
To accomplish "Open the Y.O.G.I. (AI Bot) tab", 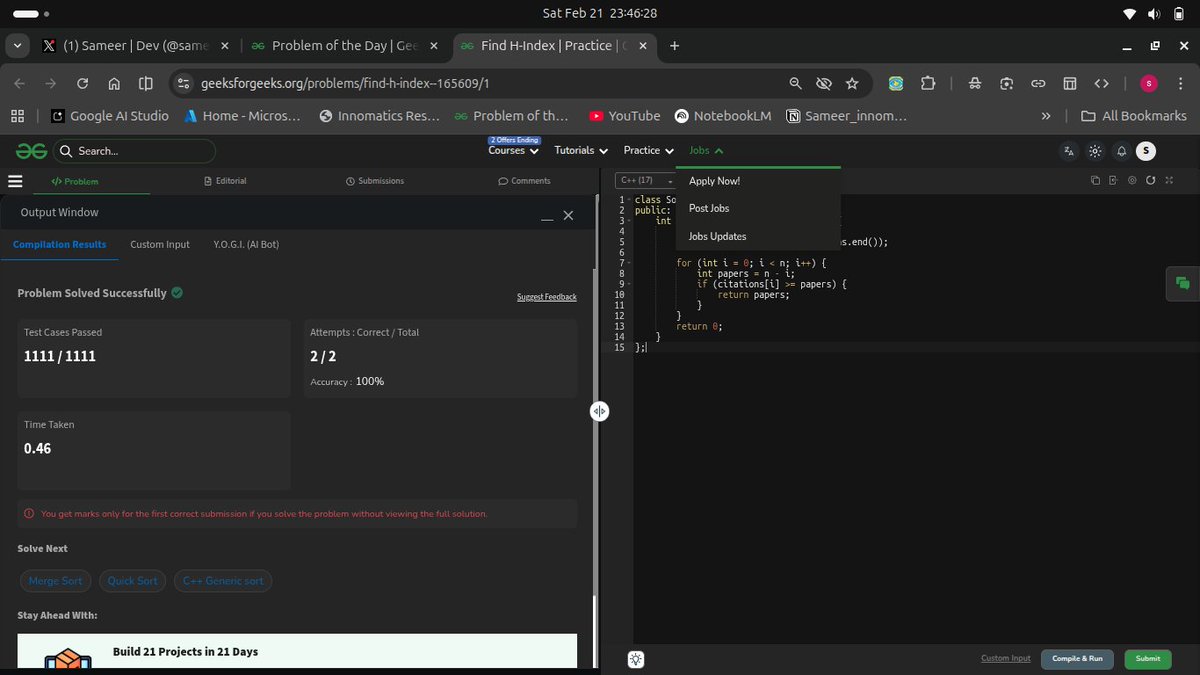I will [x=246, y=244].
